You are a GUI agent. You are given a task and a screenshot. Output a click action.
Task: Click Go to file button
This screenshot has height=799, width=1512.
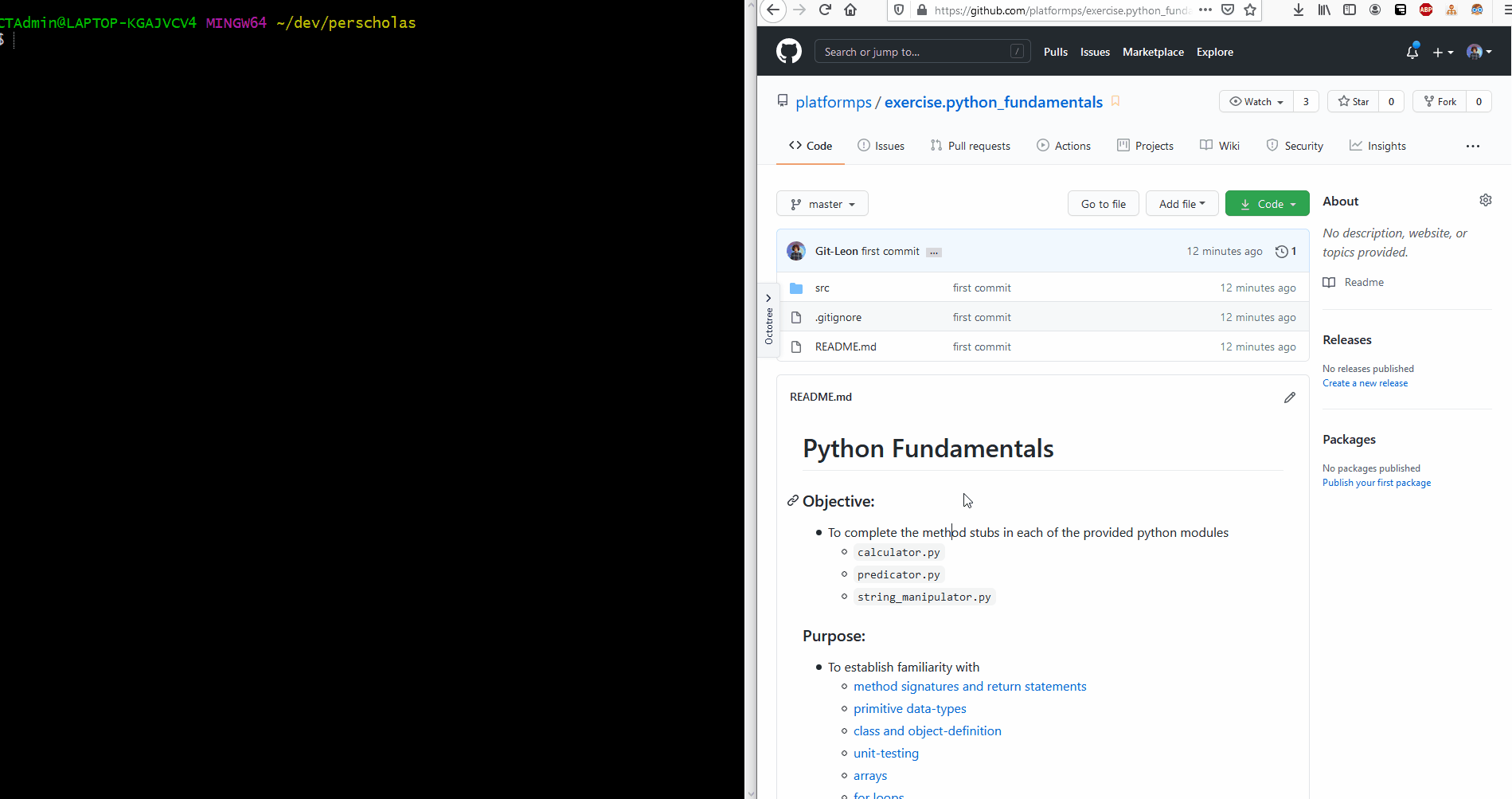[1104, 204]
